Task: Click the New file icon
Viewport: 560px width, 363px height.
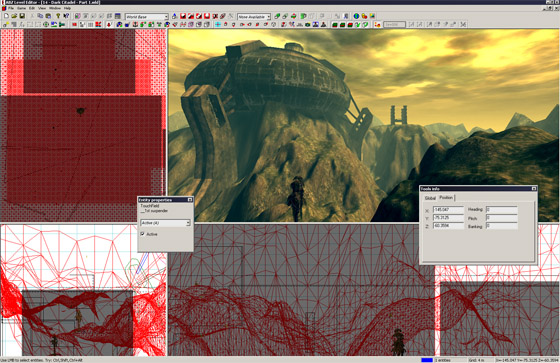Action: coord(6,16)
